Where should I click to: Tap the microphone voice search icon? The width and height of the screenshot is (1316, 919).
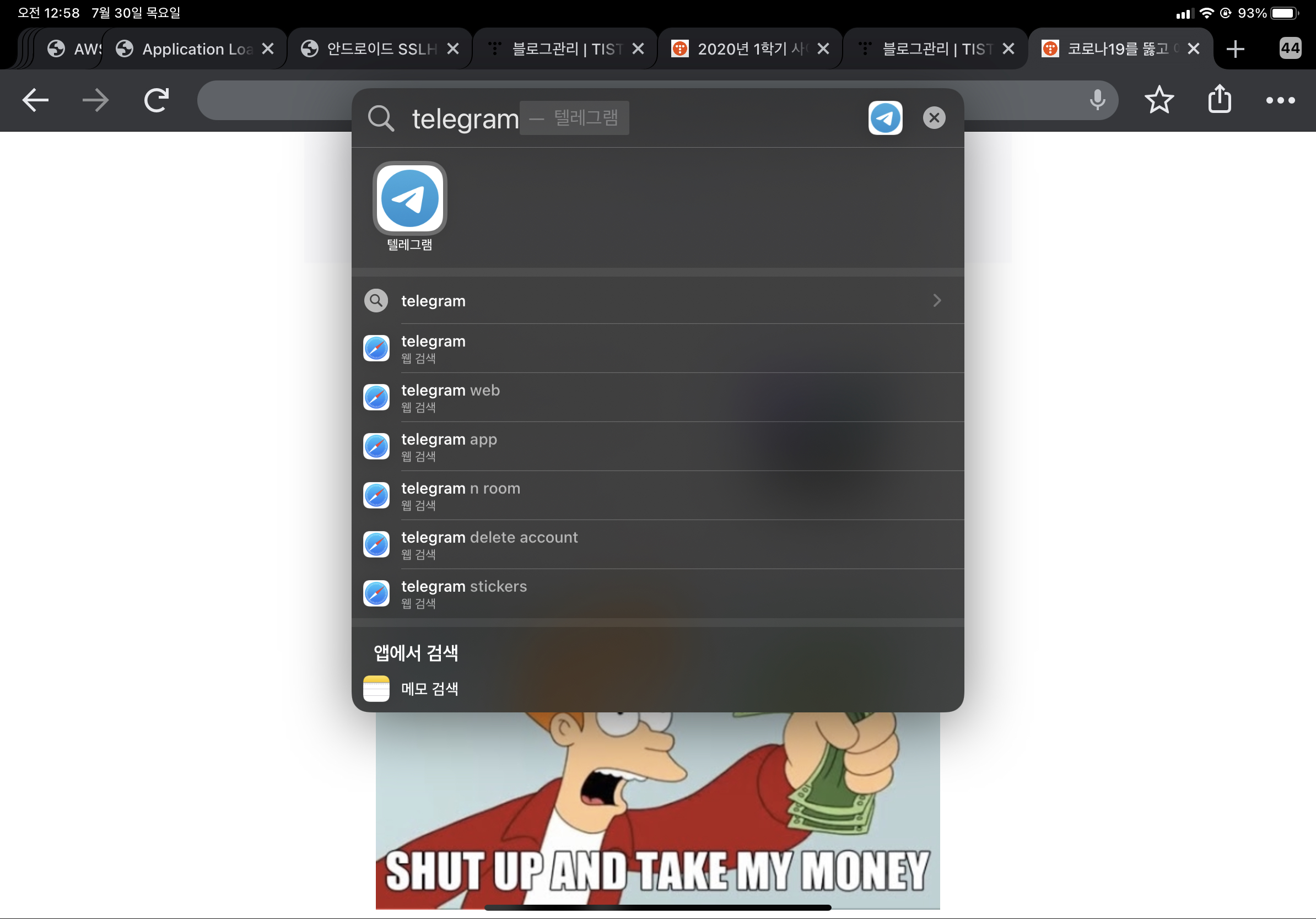1097,100
